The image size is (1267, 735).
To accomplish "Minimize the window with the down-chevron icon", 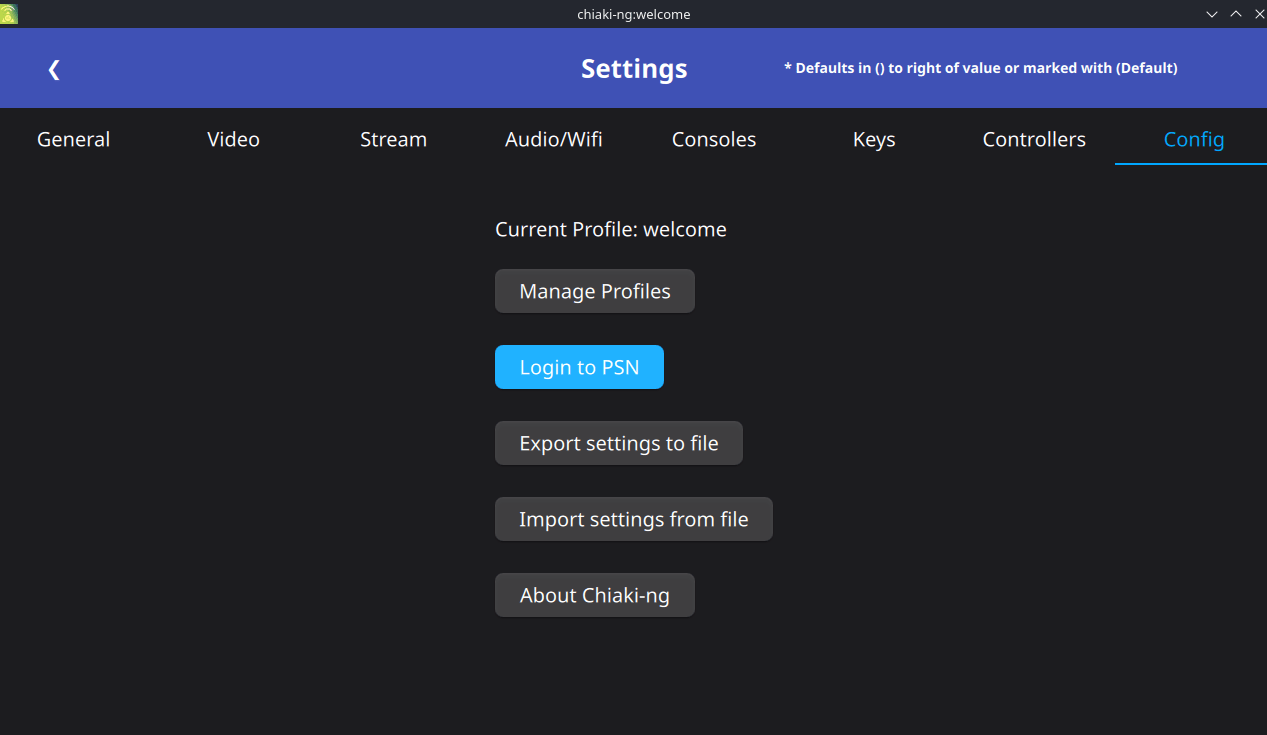I will coord(1212,14).
